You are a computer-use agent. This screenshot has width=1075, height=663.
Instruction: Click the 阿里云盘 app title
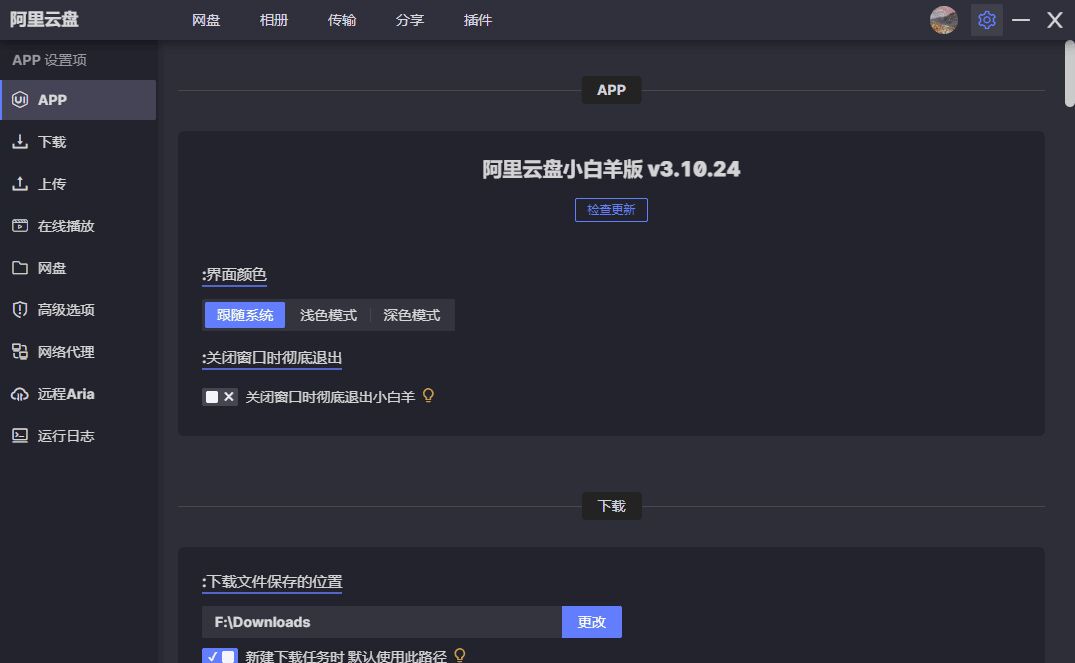(x=45, y=19)
